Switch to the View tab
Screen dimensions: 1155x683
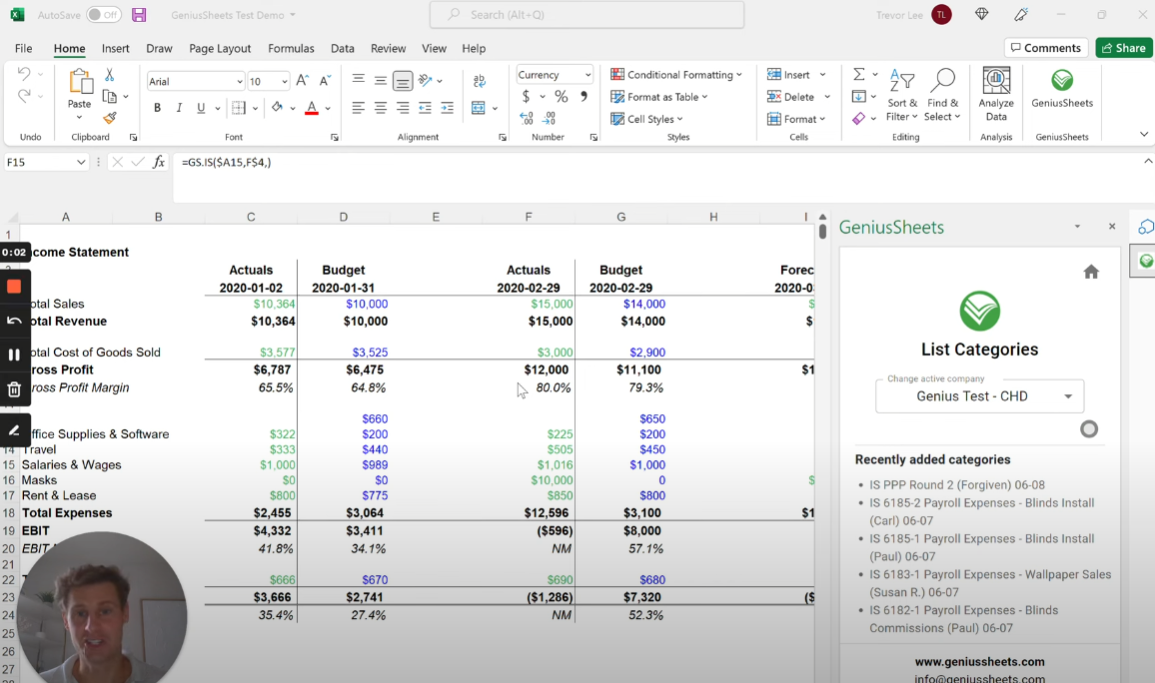(434, 48)
